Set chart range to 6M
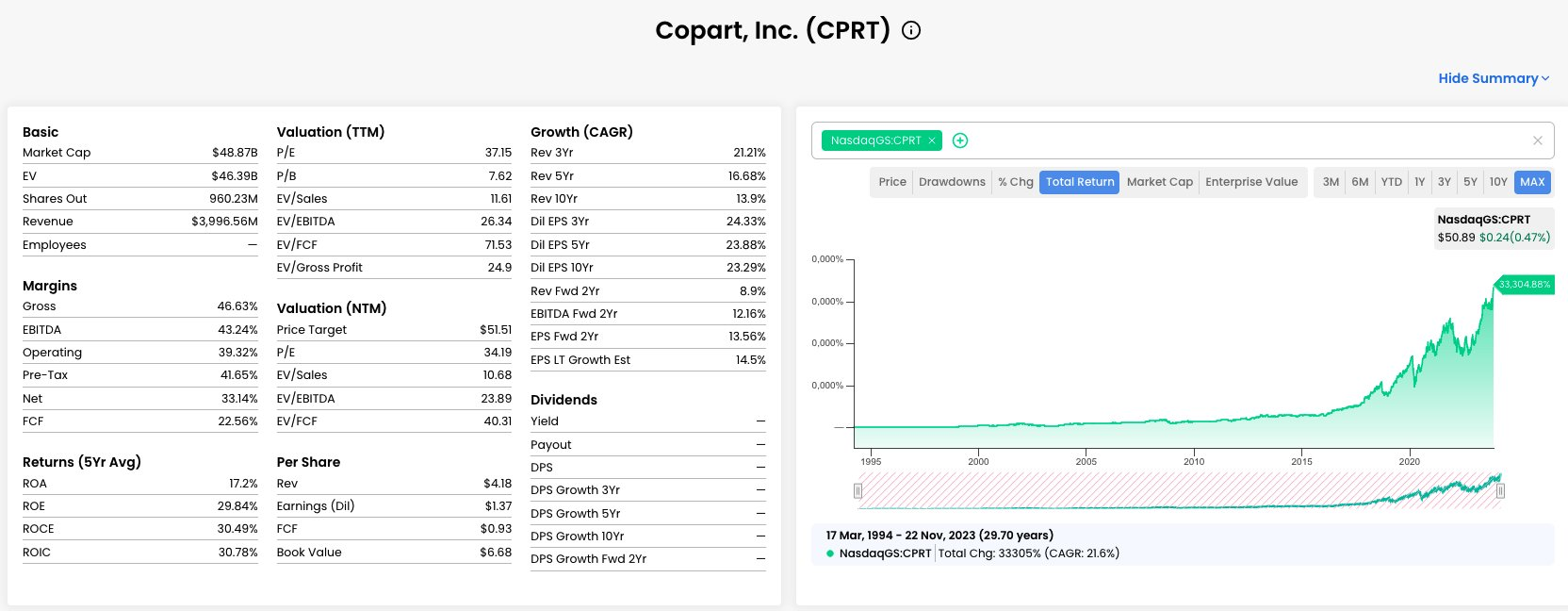 (x=1360, y=182)
